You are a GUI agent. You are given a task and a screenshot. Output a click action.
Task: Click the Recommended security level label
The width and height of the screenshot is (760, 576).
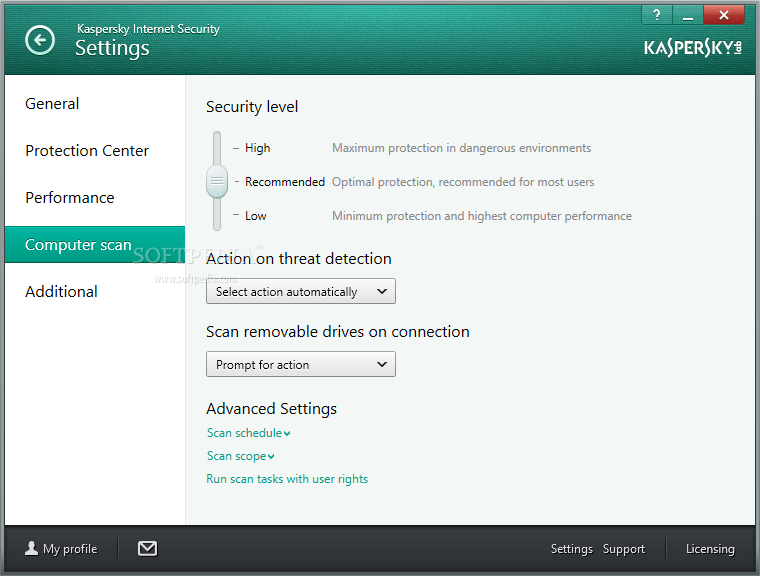point(285,182)
